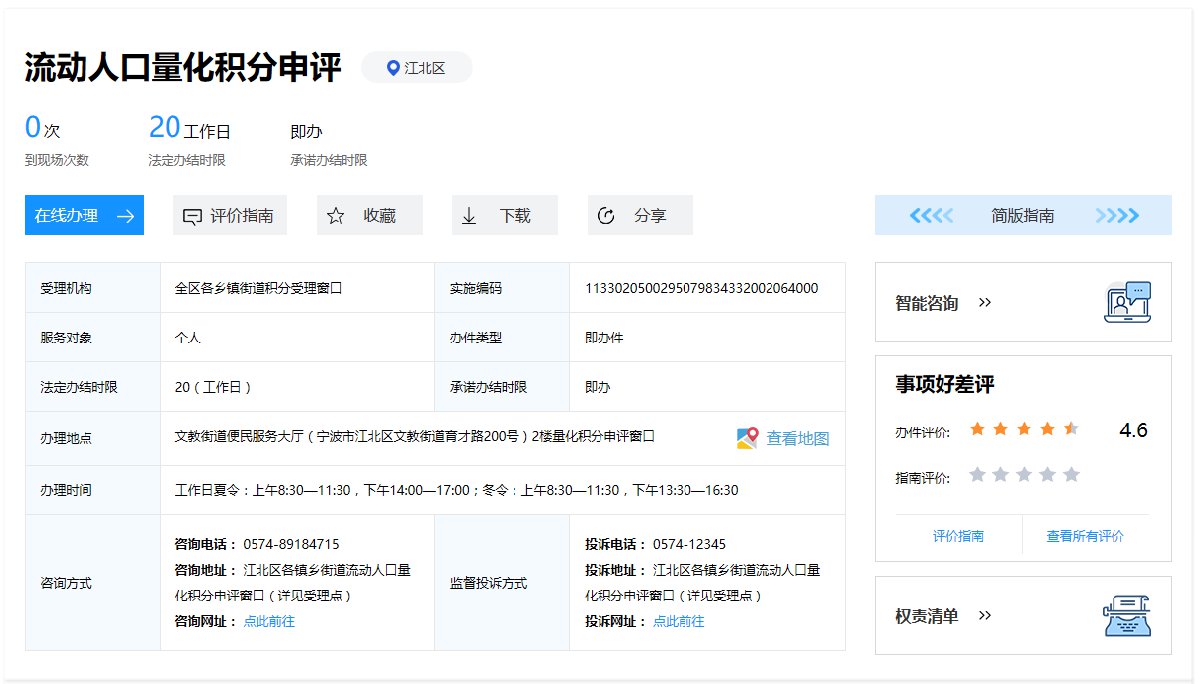
Task: Select the first grey 指南评价 star
Action: (x=977, y=474)
